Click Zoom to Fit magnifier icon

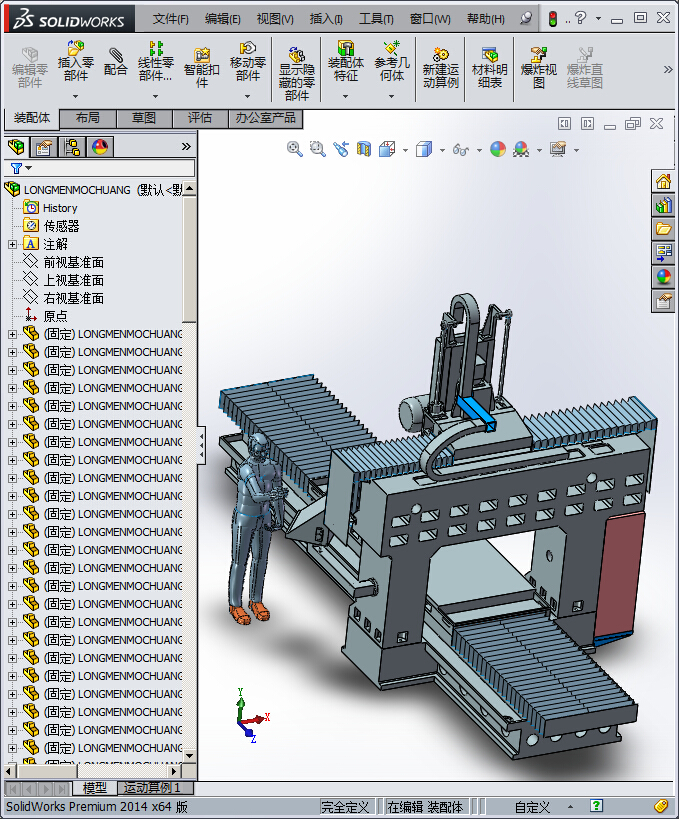pyautogui.click(x=295, y=149)
